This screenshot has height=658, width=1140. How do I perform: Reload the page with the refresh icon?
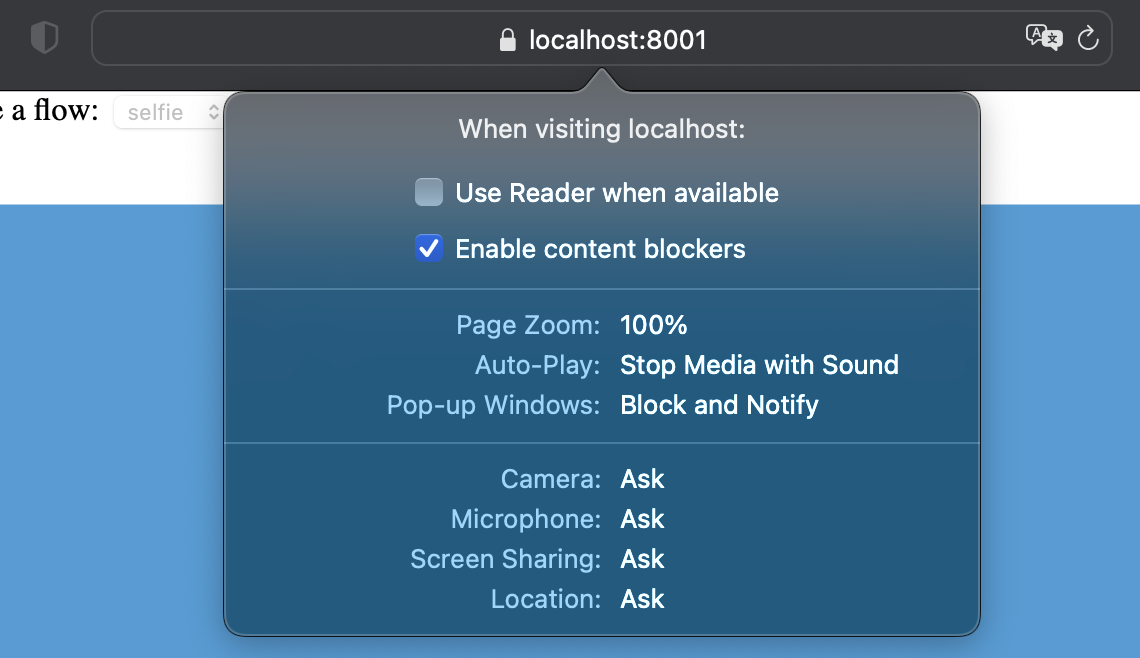[x=1088, y=38]
